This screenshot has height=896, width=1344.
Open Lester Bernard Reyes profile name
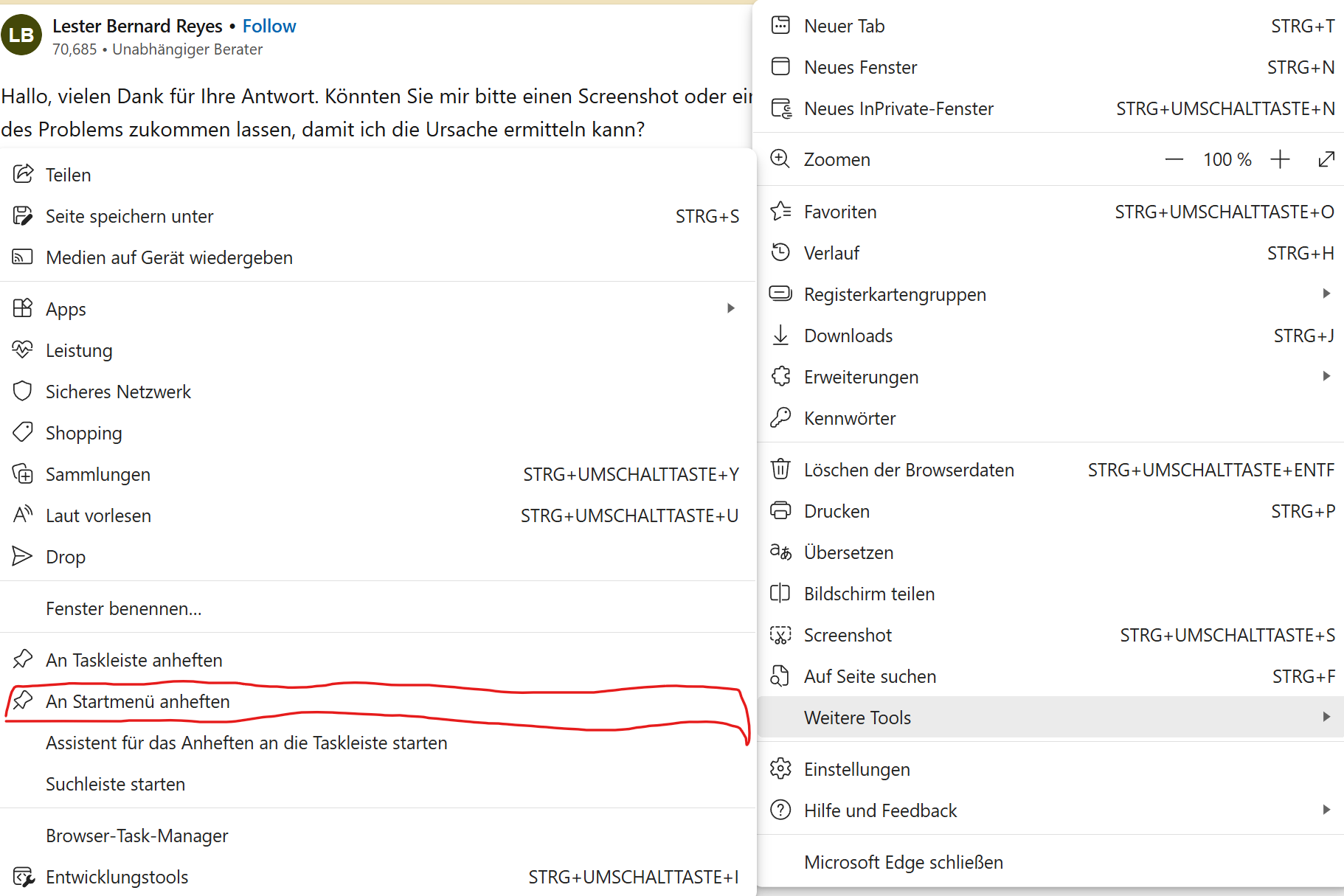137,26
